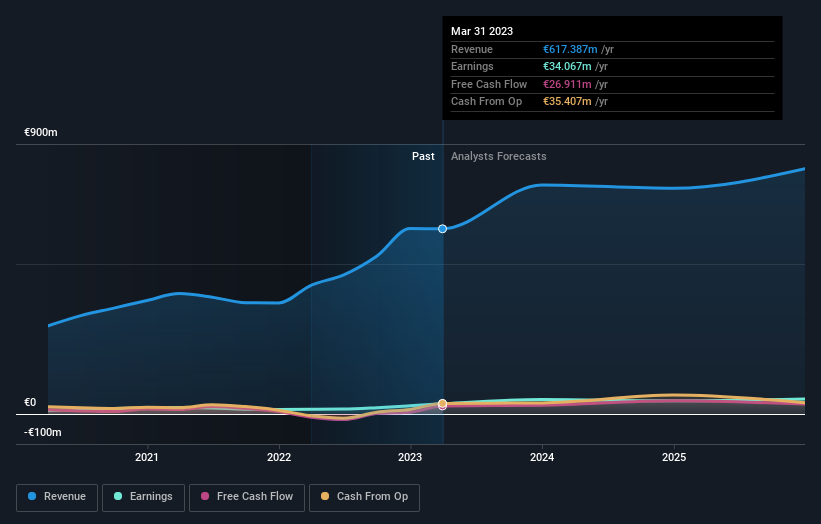Click the Free Cash Flow row label in tooltip
The width and height of the screenshot is (821, 524).
[x=489, y=84]
